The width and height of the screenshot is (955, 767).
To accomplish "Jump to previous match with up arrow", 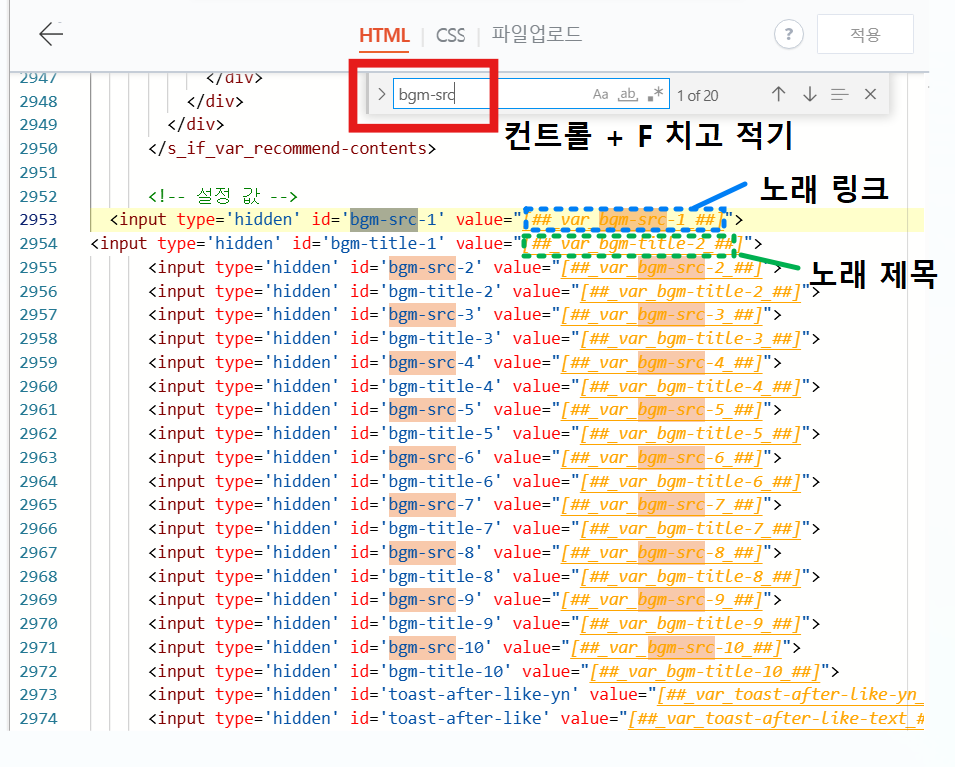I will point(778,94).
